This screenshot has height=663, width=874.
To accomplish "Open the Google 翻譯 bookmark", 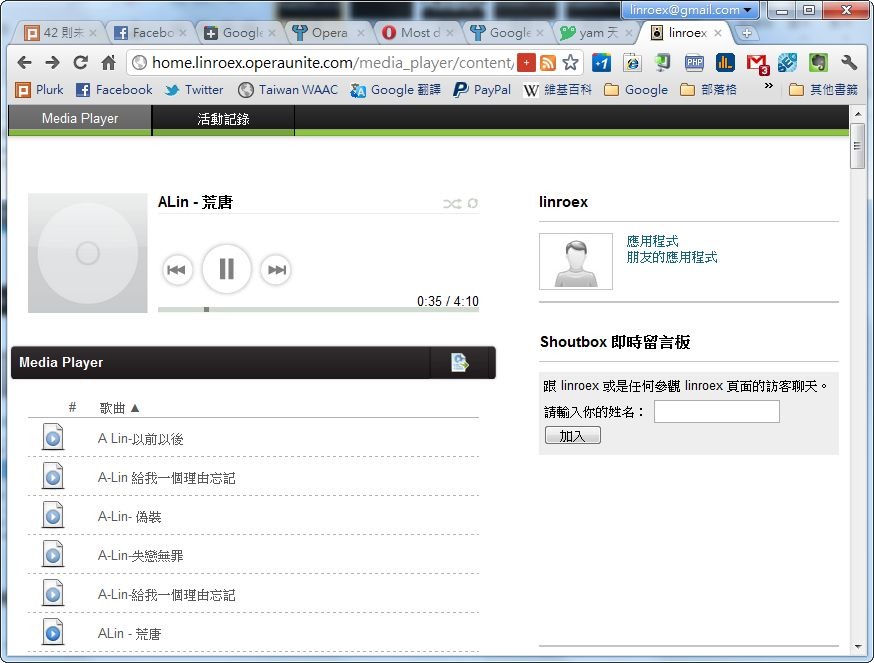I will (x=396, y=89).
